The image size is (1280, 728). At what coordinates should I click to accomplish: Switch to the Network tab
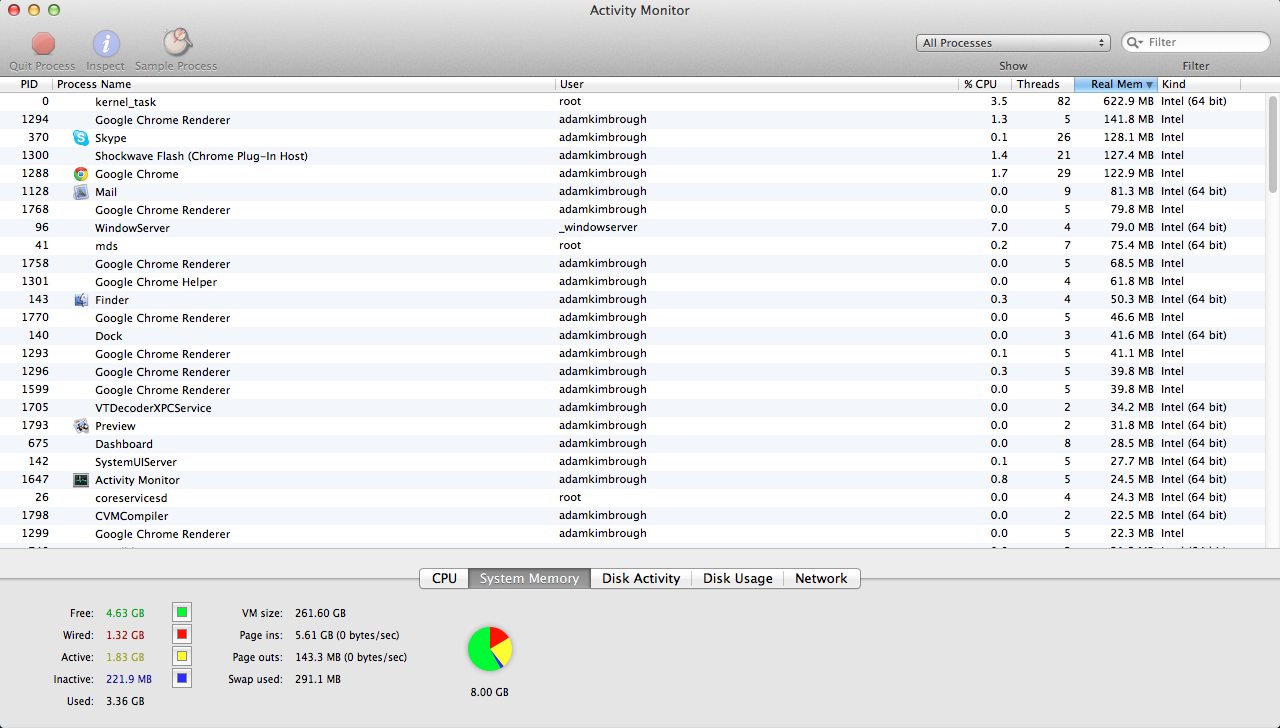(821, 578)
